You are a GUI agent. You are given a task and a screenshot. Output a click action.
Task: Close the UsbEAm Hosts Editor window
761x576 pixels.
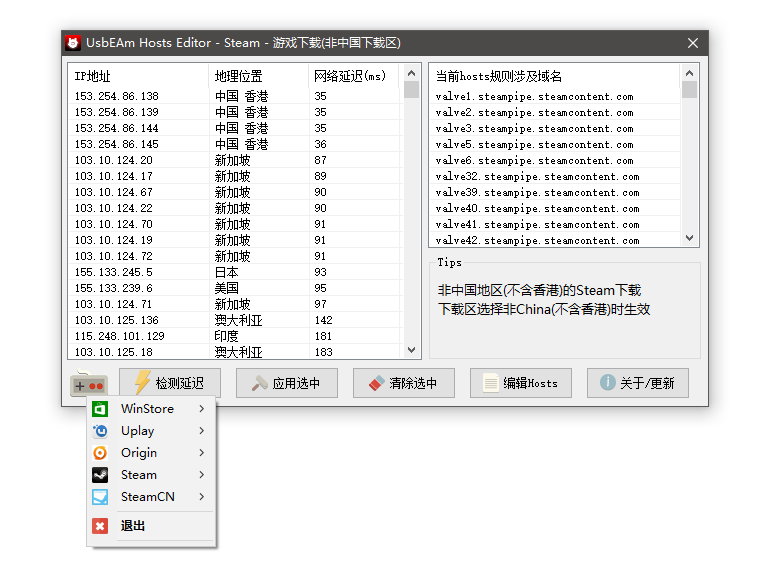tap(693, 43)
